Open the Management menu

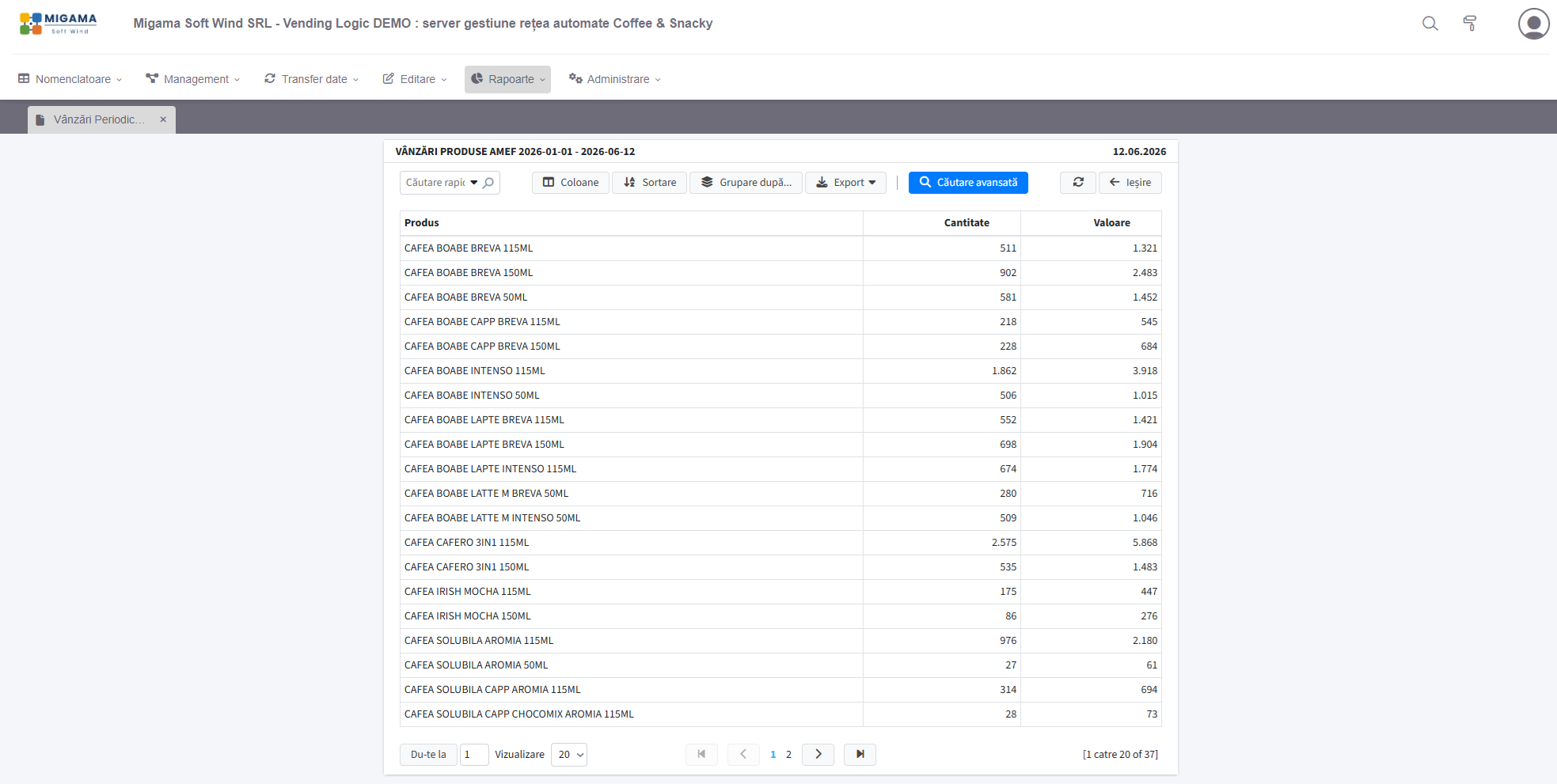coord(193,79)
